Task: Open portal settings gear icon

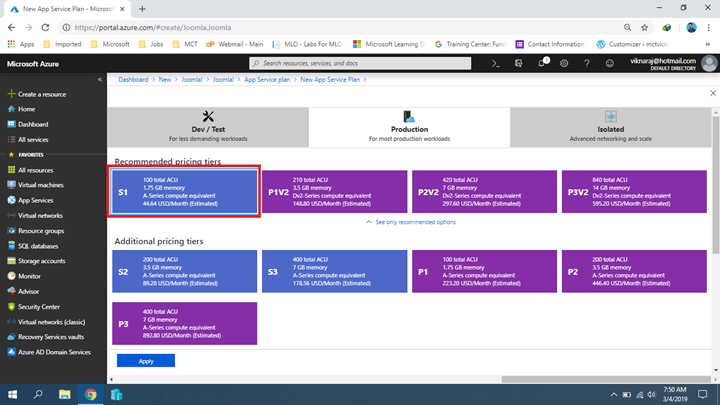Action: click(564, 64)
